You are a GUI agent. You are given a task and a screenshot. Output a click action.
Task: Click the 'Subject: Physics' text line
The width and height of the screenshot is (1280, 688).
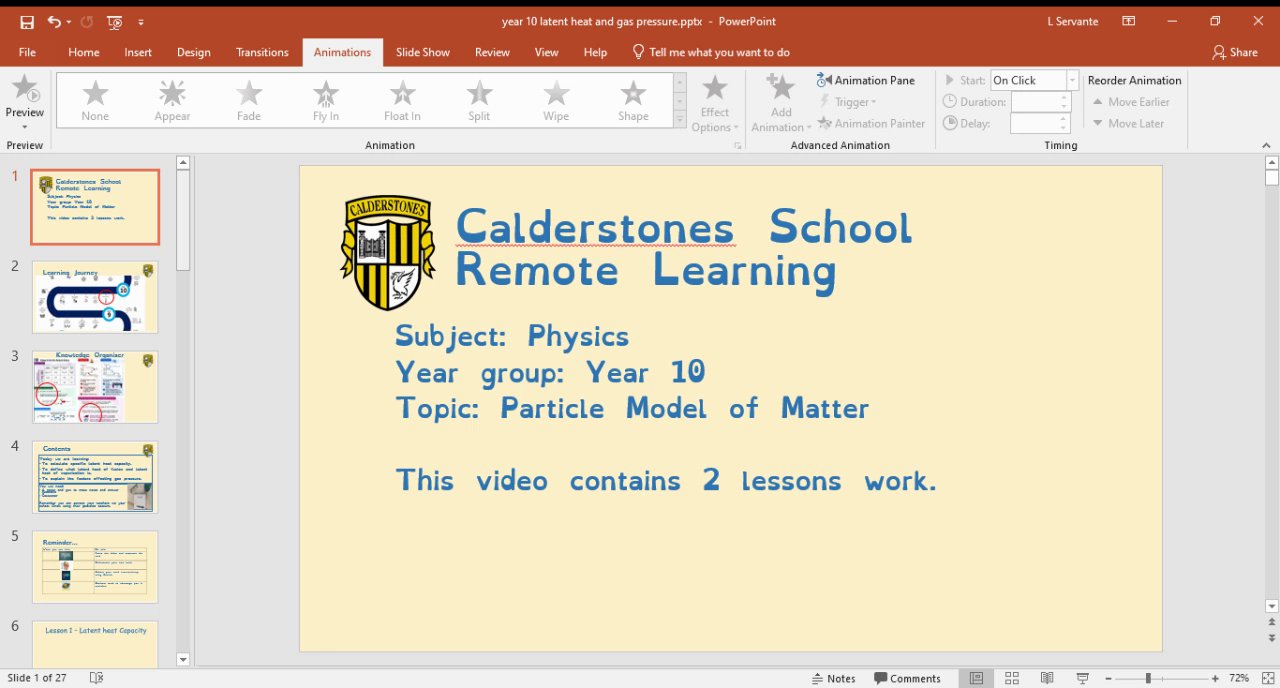(512, 336)
